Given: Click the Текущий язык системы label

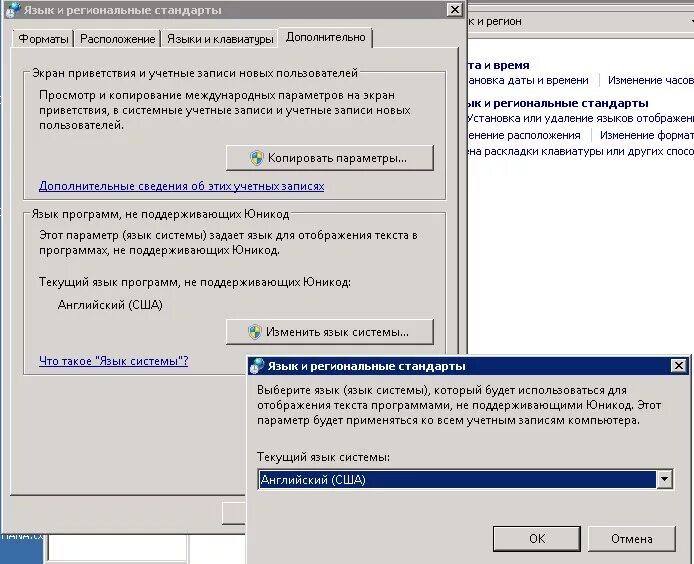Looking at the screenshot, I should tap(323, 456).
